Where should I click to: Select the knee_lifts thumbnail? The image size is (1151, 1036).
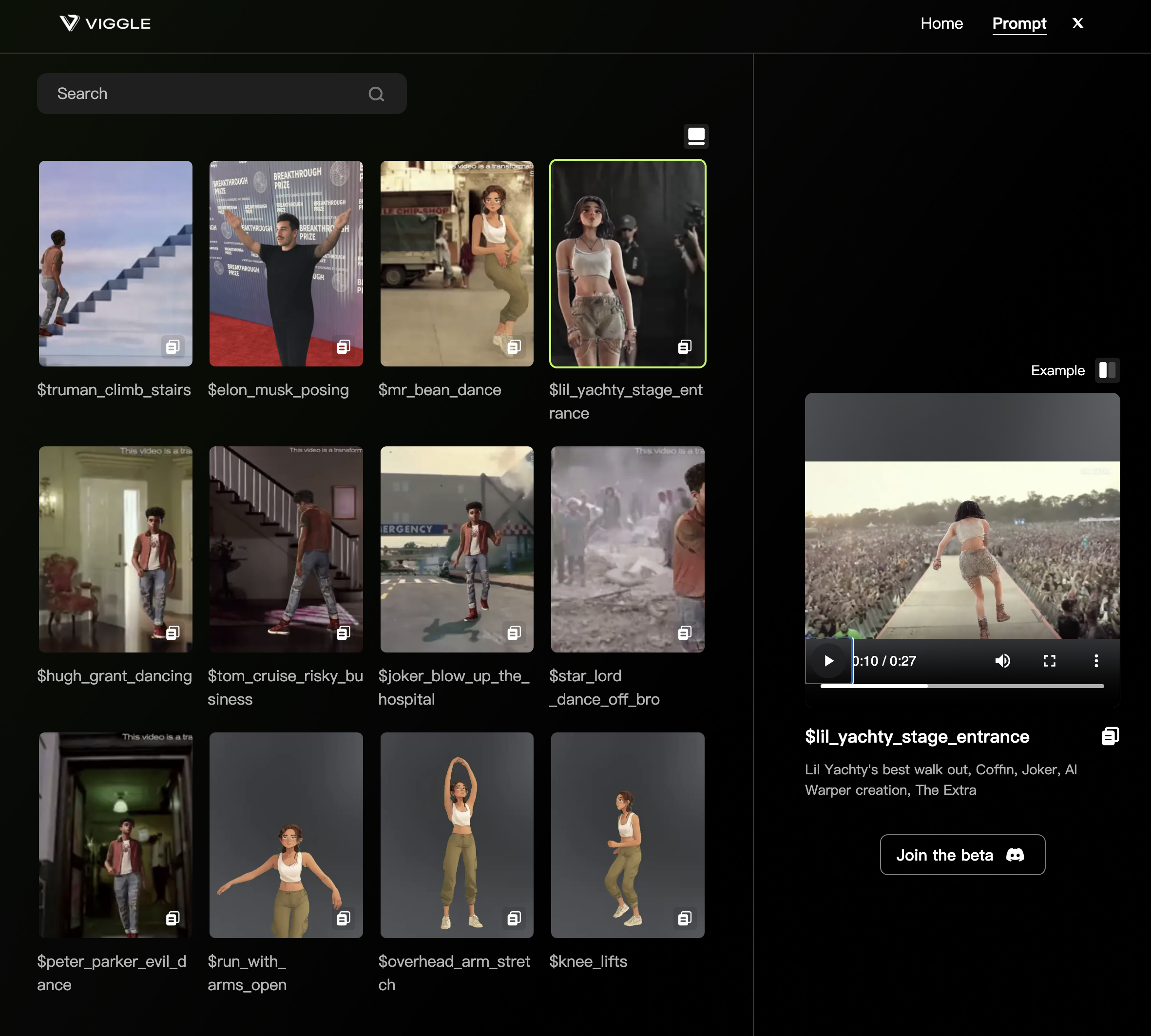click(x=627, y=835)
